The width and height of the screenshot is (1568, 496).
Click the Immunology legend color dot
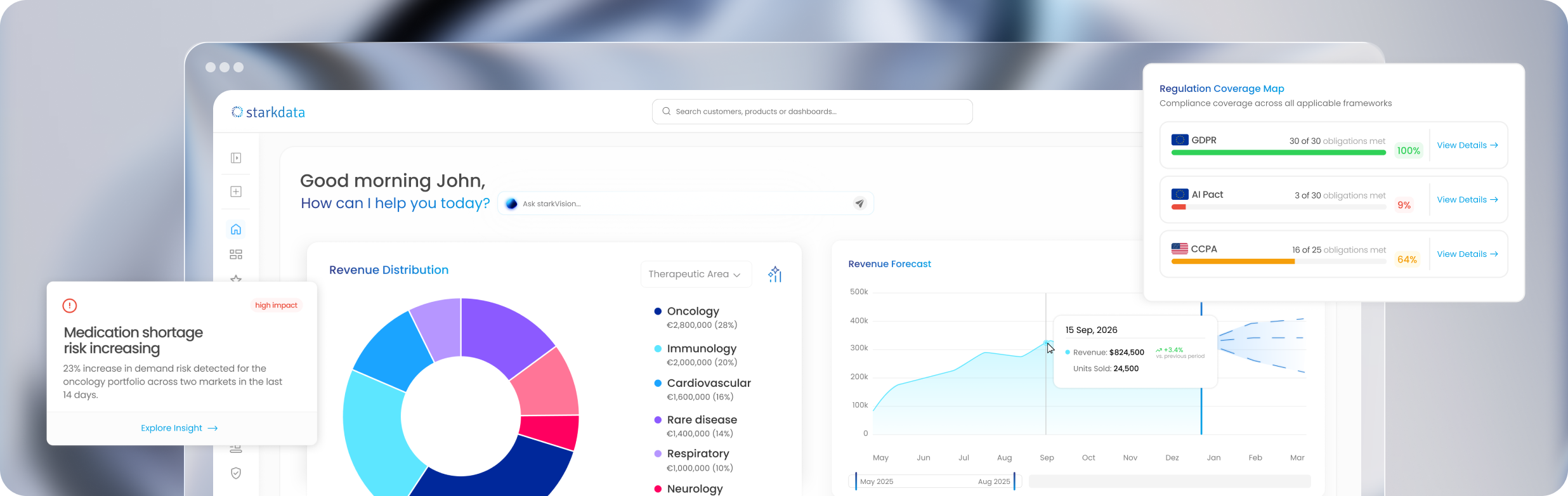click(658, 349)
